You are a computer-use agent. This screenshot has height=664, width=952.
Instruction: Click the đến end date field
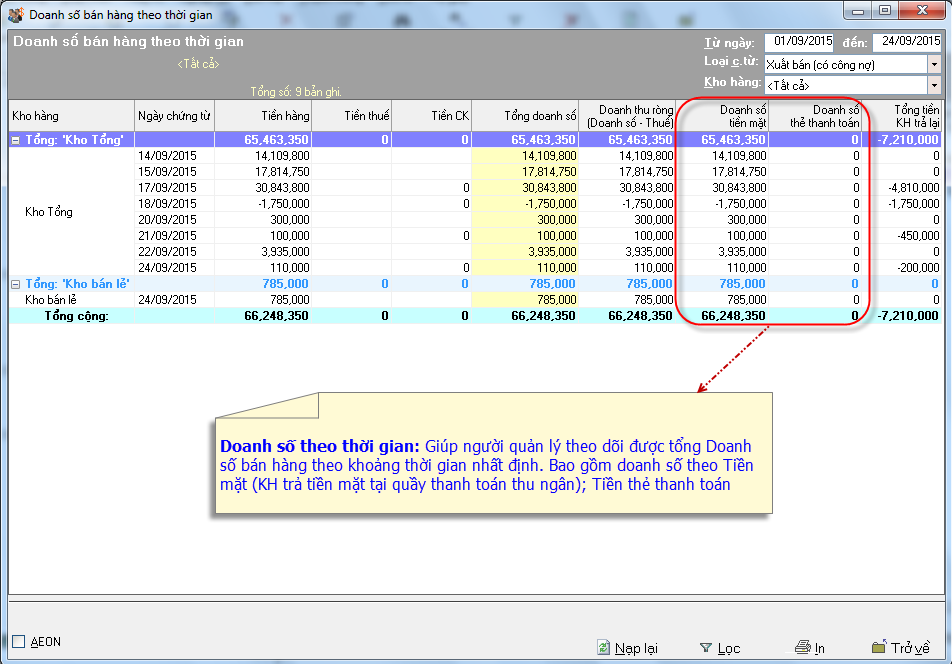pos(906,42)
